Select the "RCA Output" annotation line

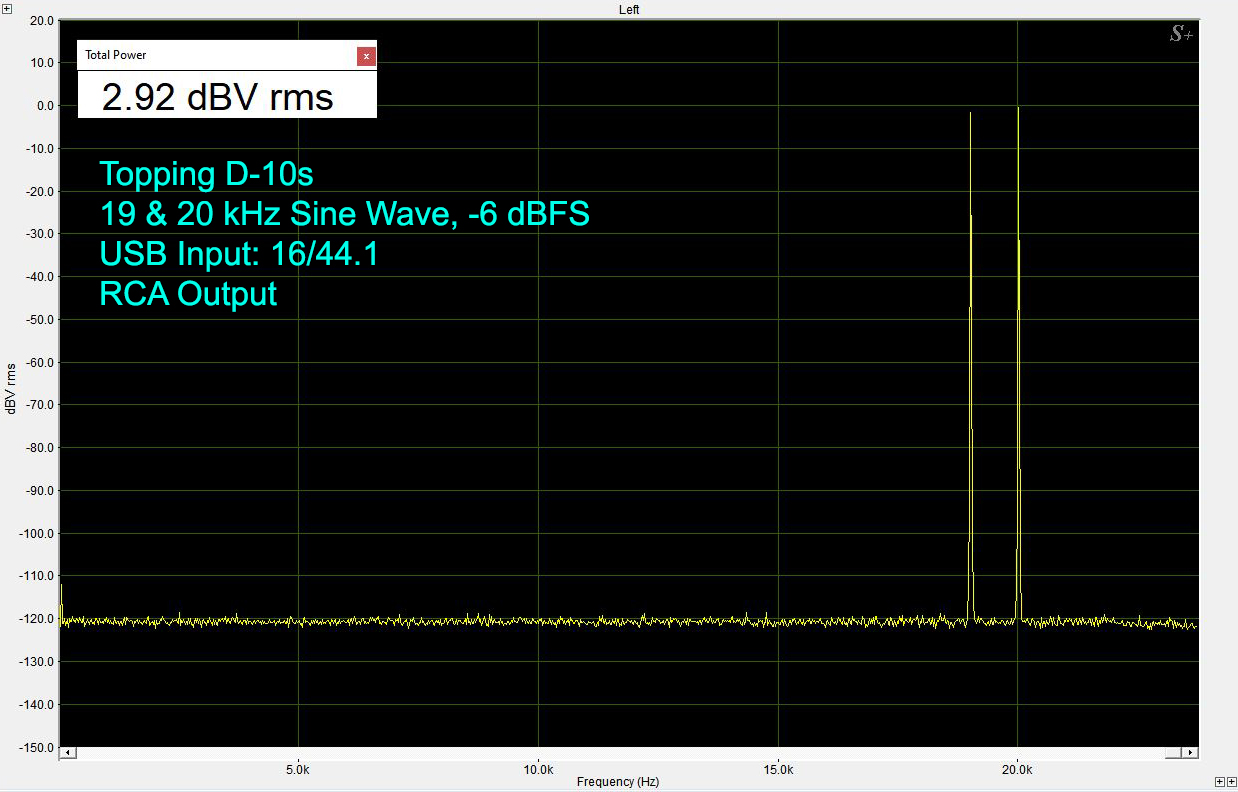[188, 294]
